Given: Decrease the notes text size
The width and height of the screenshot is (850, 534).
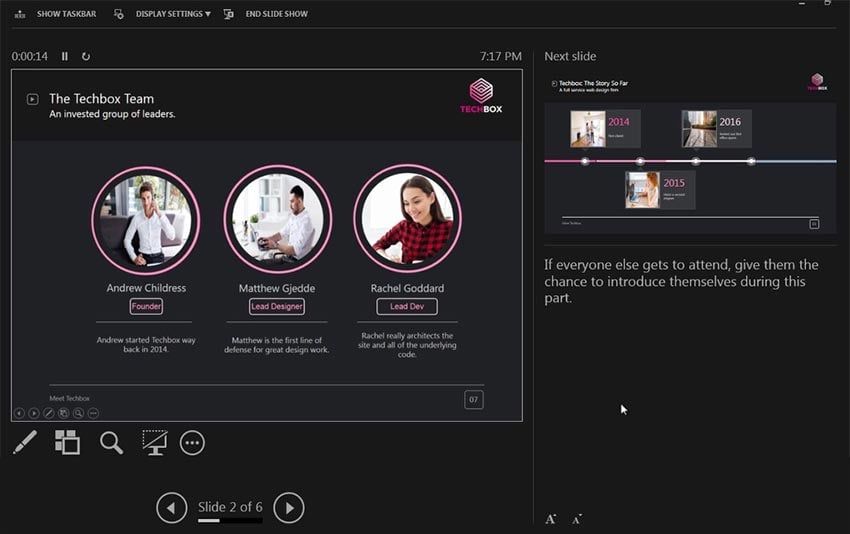Looking at the screenshot, I should 577,519.
